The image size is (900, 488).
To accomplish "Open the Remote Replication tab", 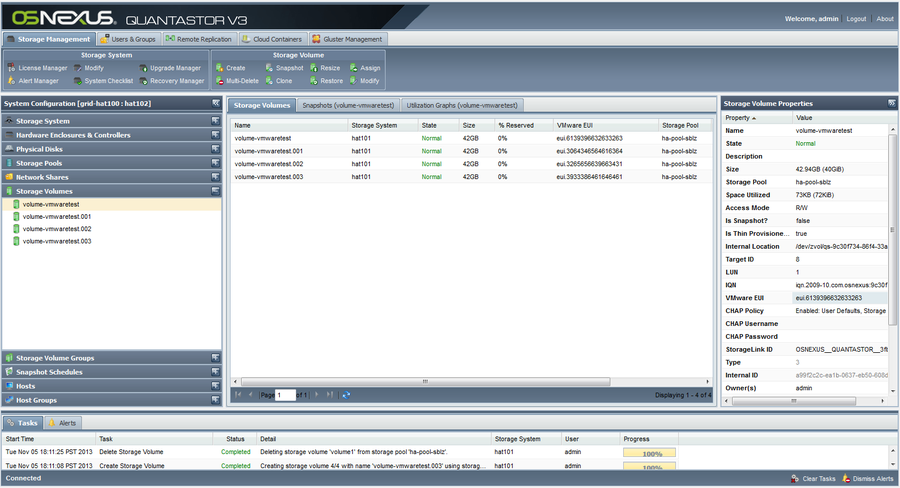I will [199, 39].
